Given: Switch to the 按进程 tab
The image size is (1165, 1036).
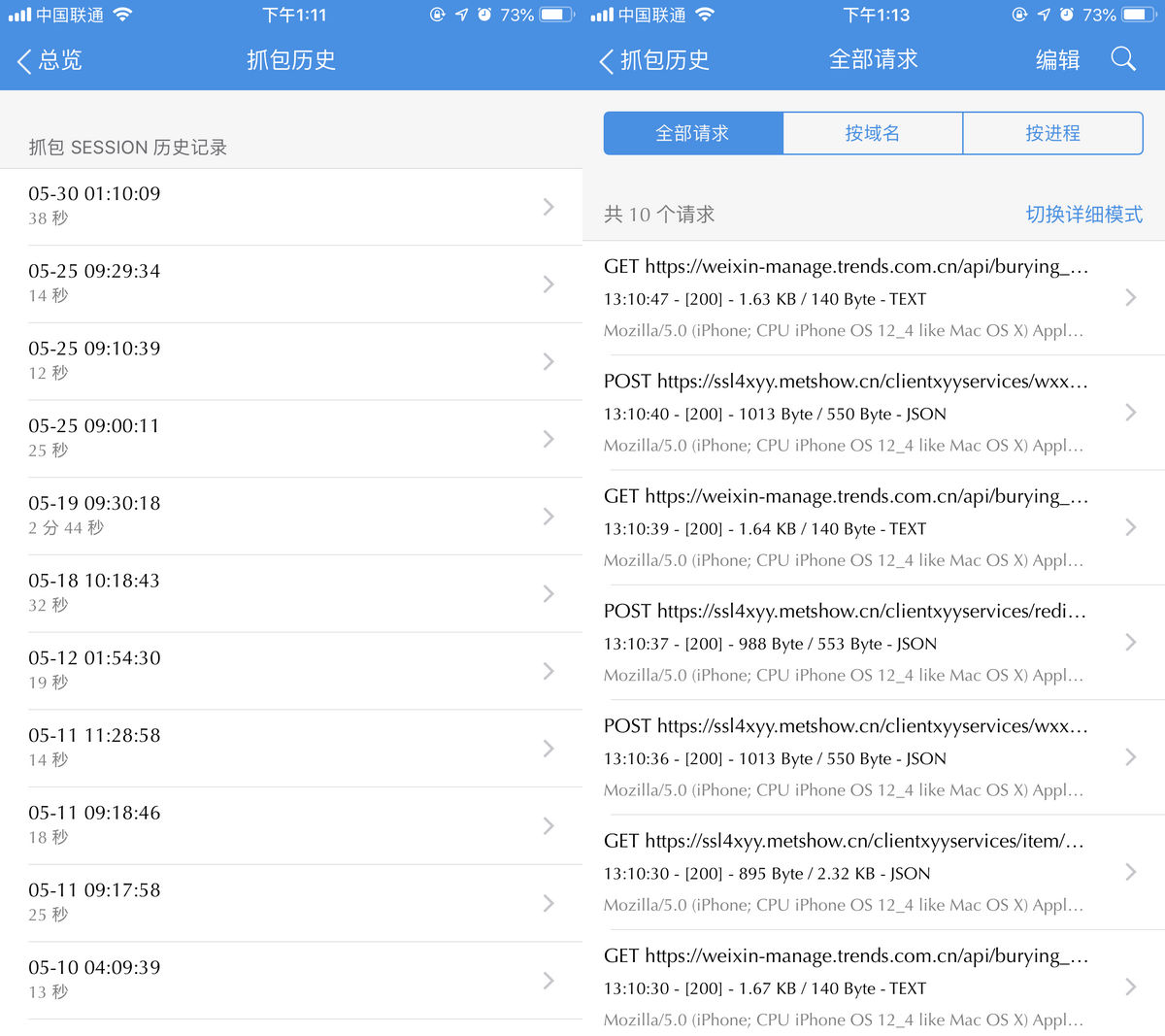Looking at the screenshot, I should pos(1052,133).
